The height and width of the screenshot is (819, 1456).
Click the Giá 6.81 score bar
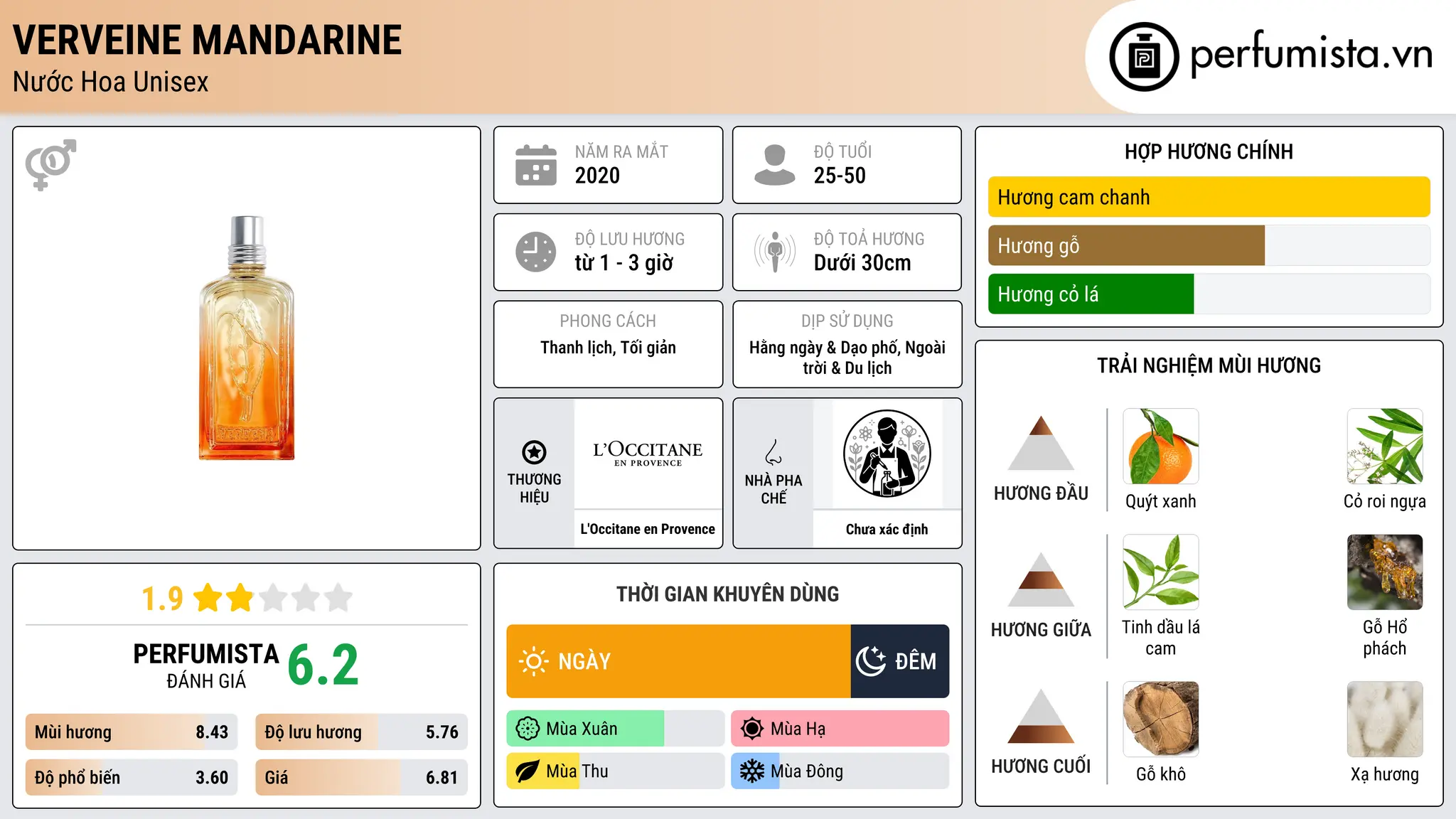pos(362,777)
